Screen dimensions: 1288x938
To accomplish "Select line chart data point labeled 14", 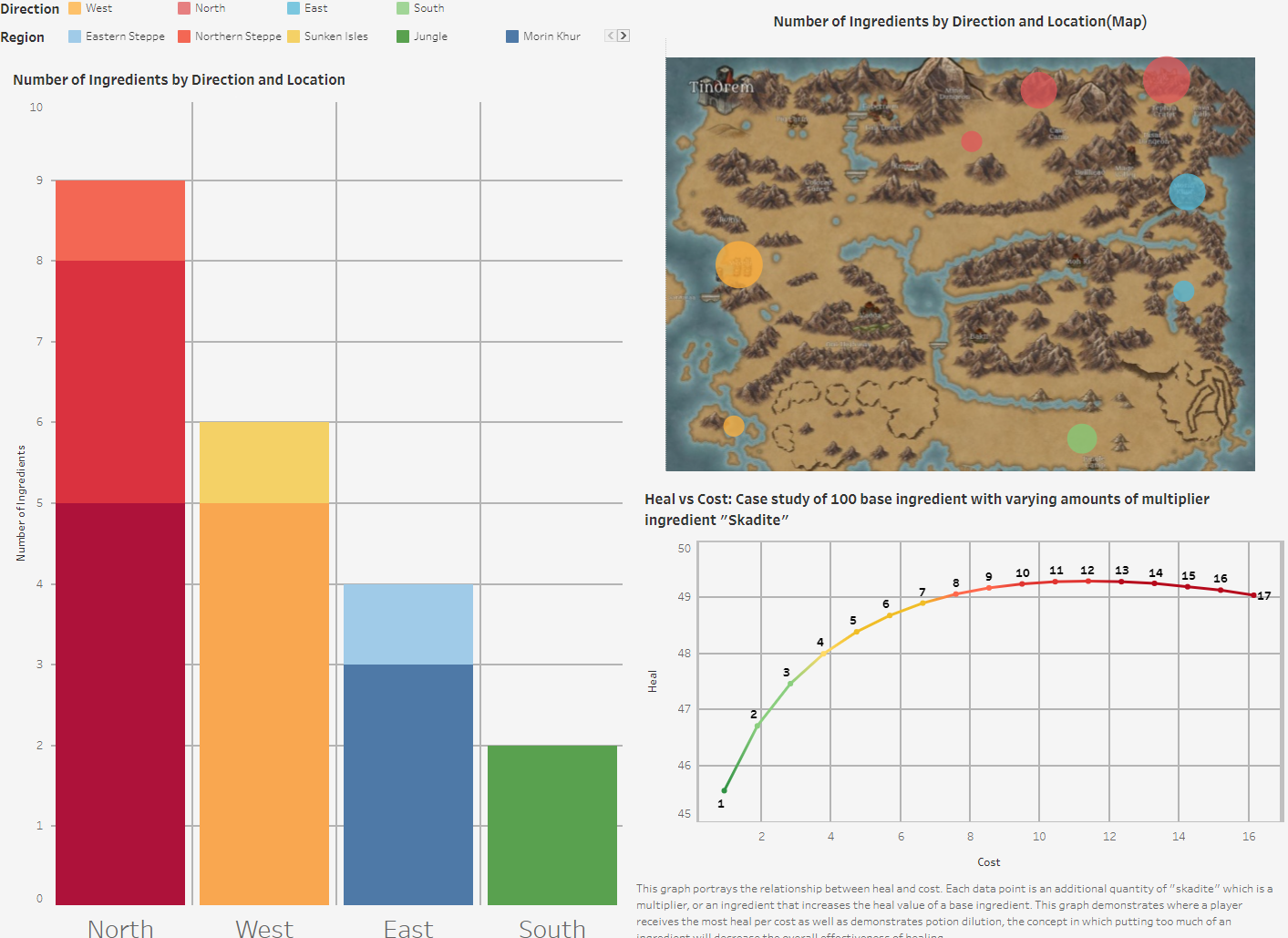I will 1155,583.
